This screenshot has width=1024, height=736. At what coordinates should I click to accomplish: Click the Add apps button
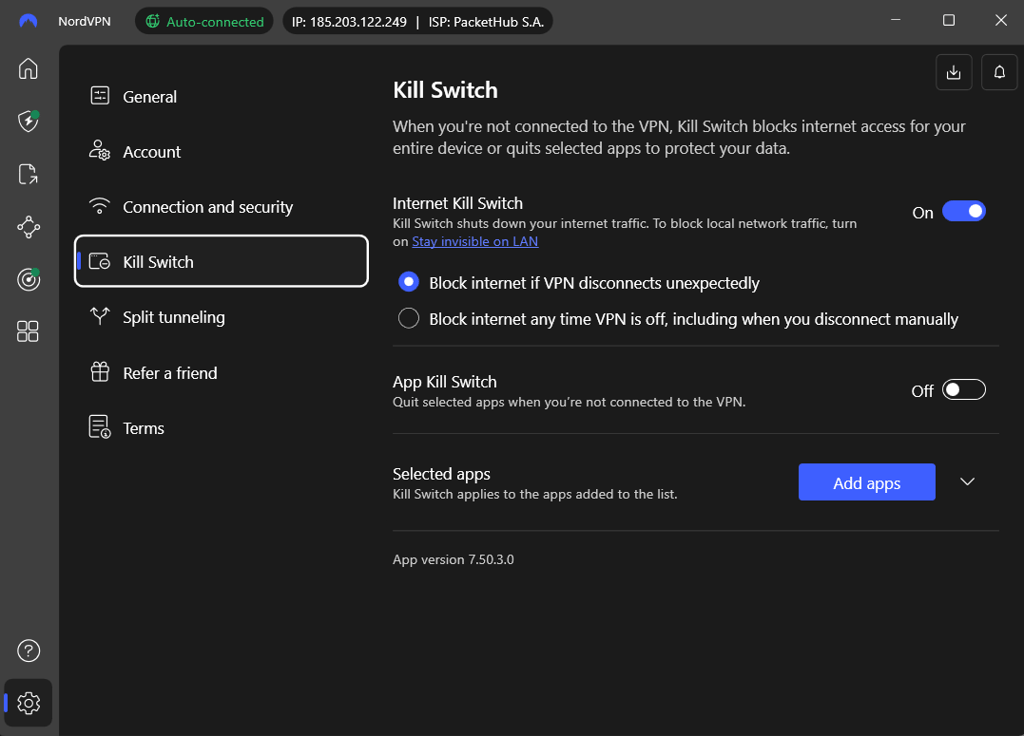coord(867,482)
